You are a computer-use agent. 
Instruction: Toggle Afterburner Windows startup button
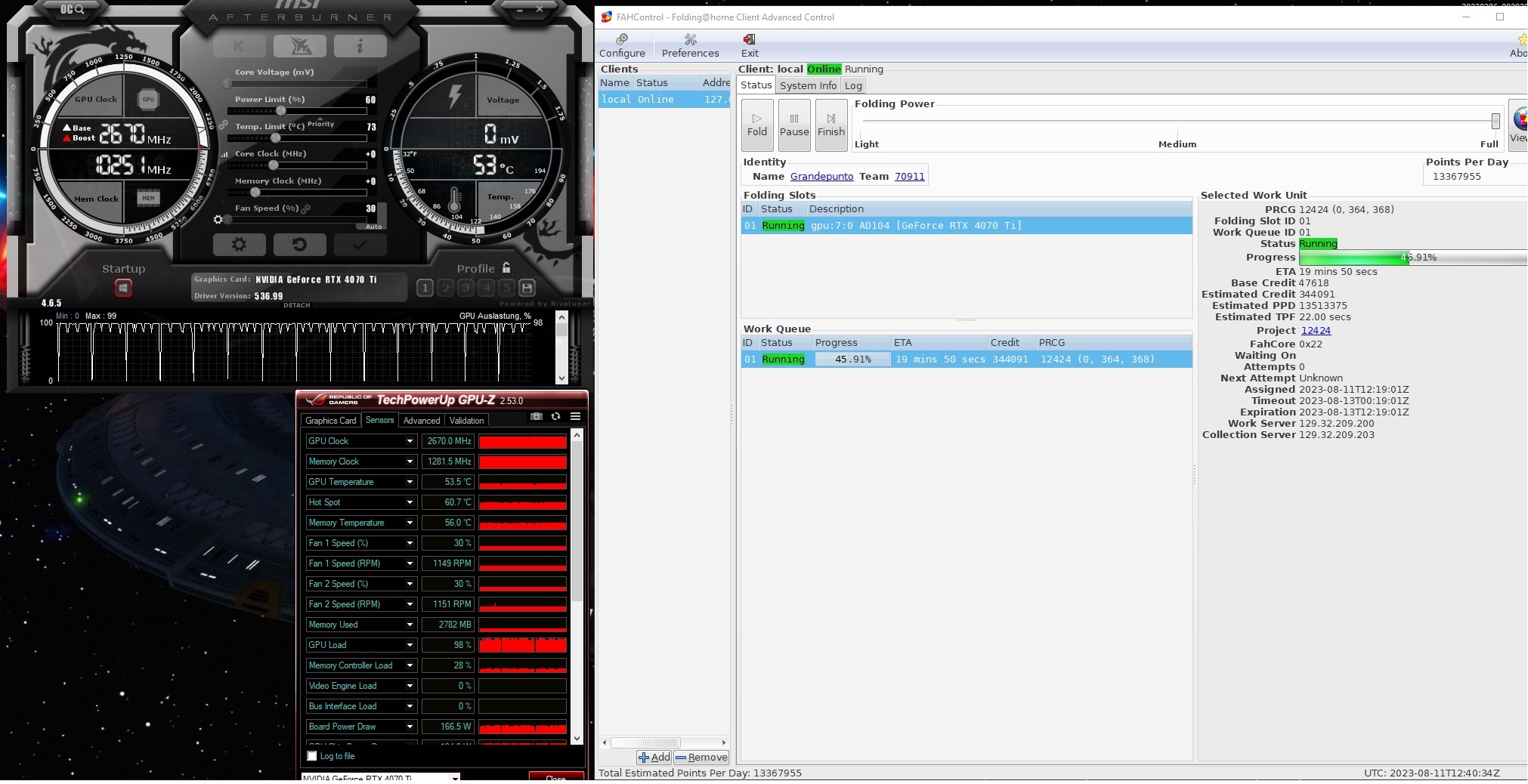[123, 288]
